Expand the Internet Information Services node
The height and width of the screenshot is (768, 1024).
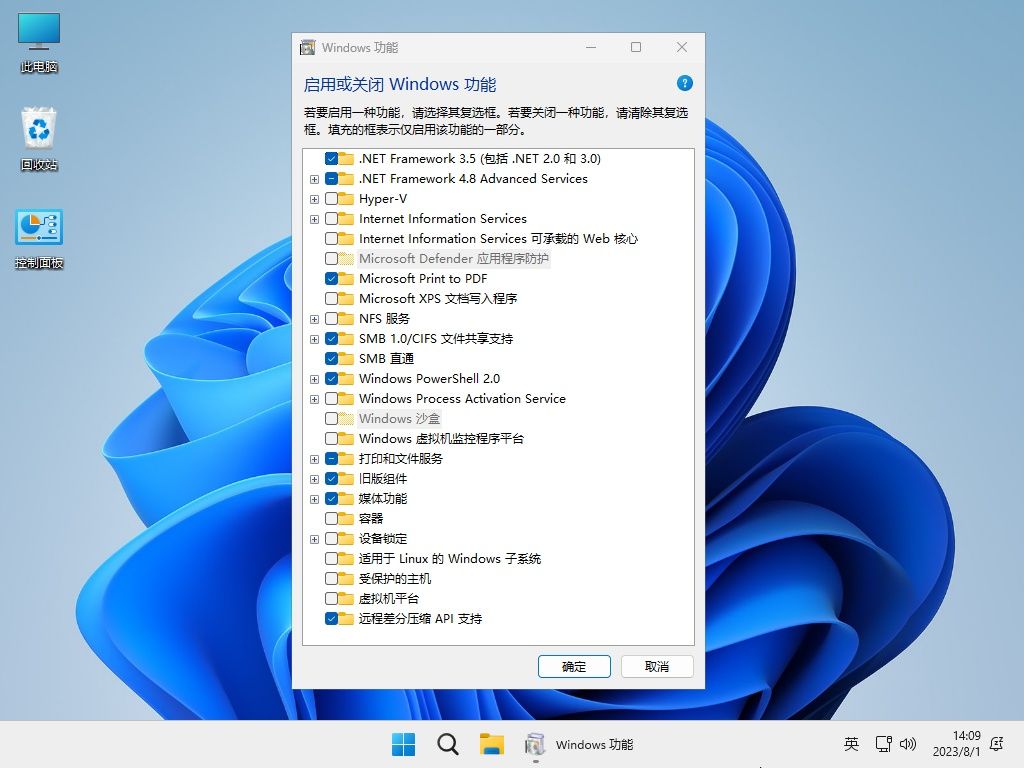[314, 219]
